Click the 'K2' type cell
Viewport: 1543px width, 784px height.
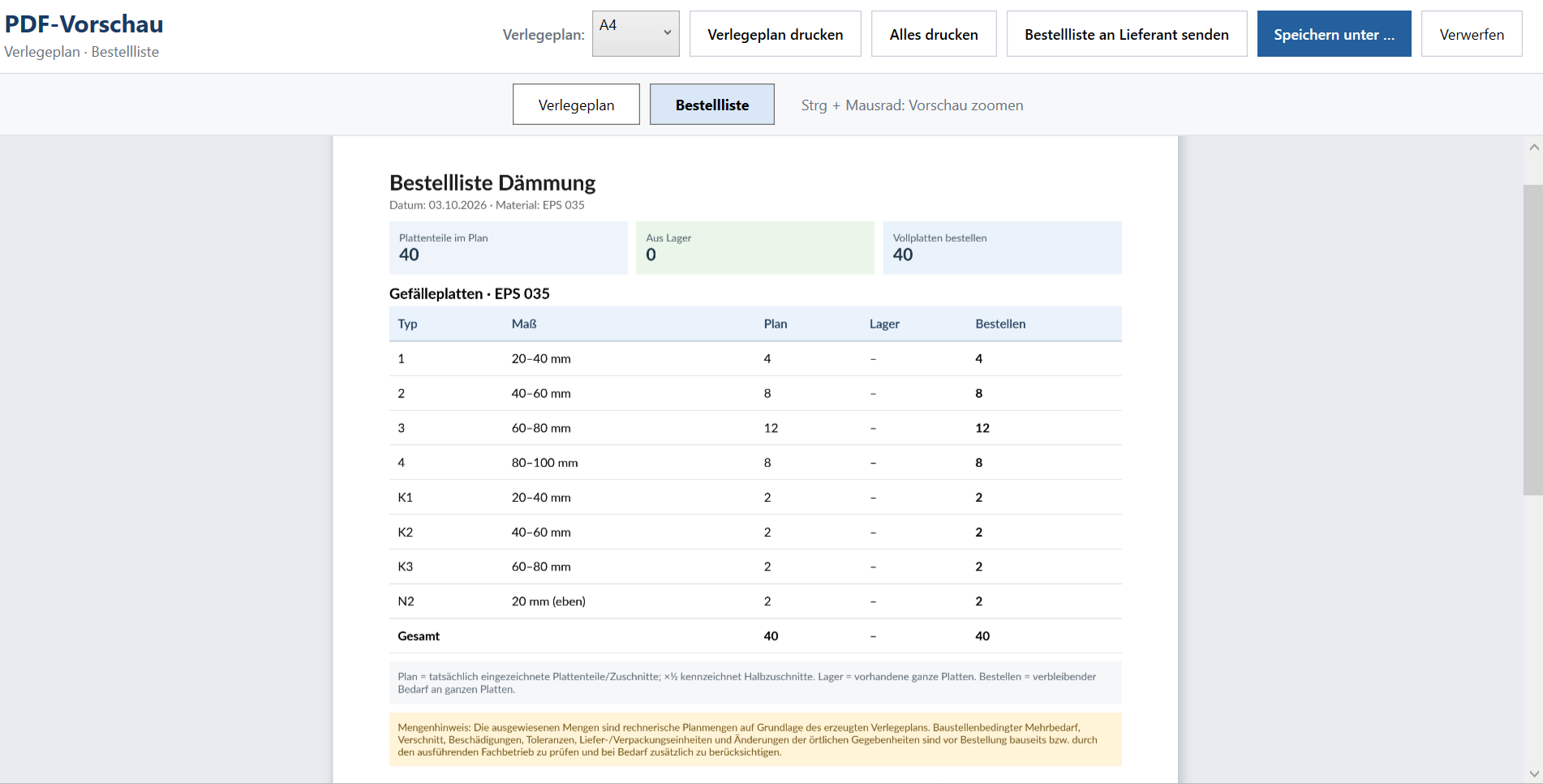pyautogui.click(x=405, y=533)
